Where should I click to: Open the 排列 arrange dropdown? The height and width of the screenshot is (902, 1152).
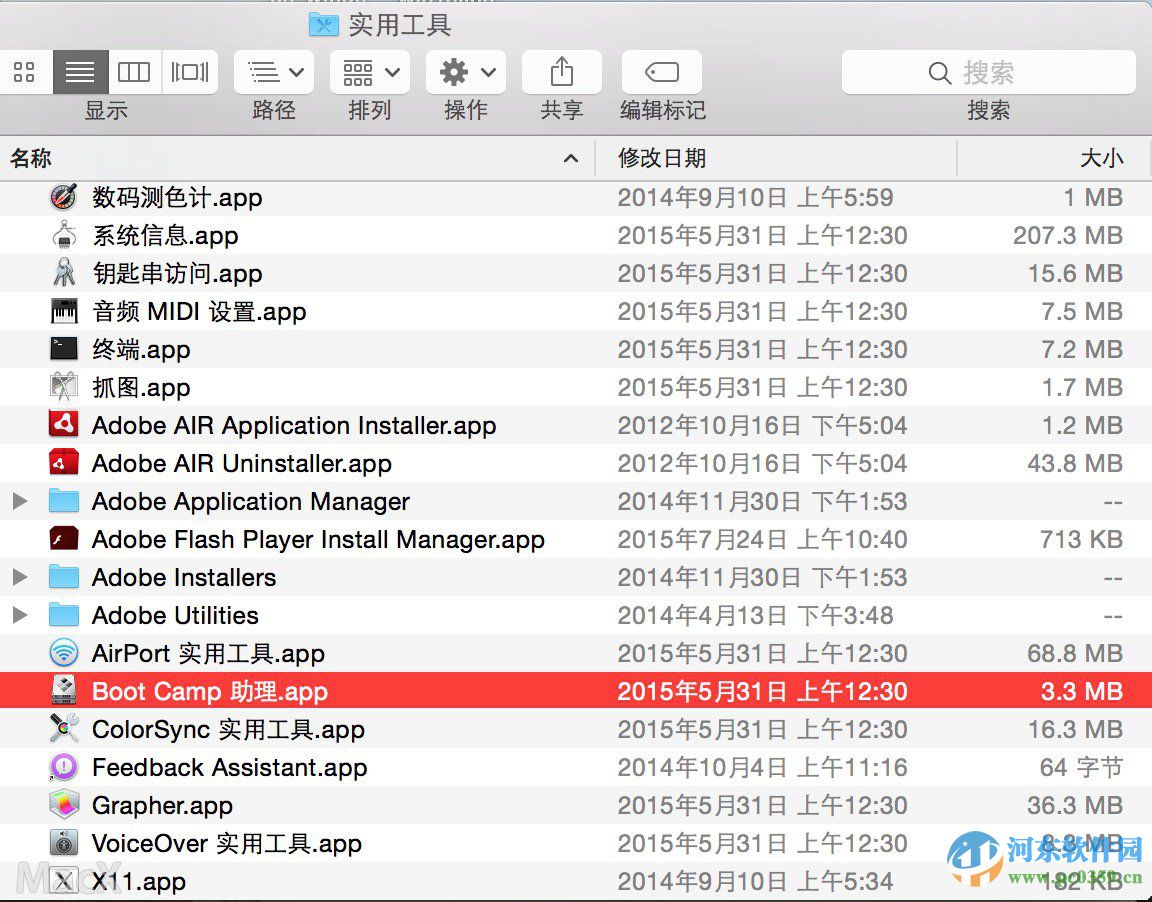pos(369,71)
